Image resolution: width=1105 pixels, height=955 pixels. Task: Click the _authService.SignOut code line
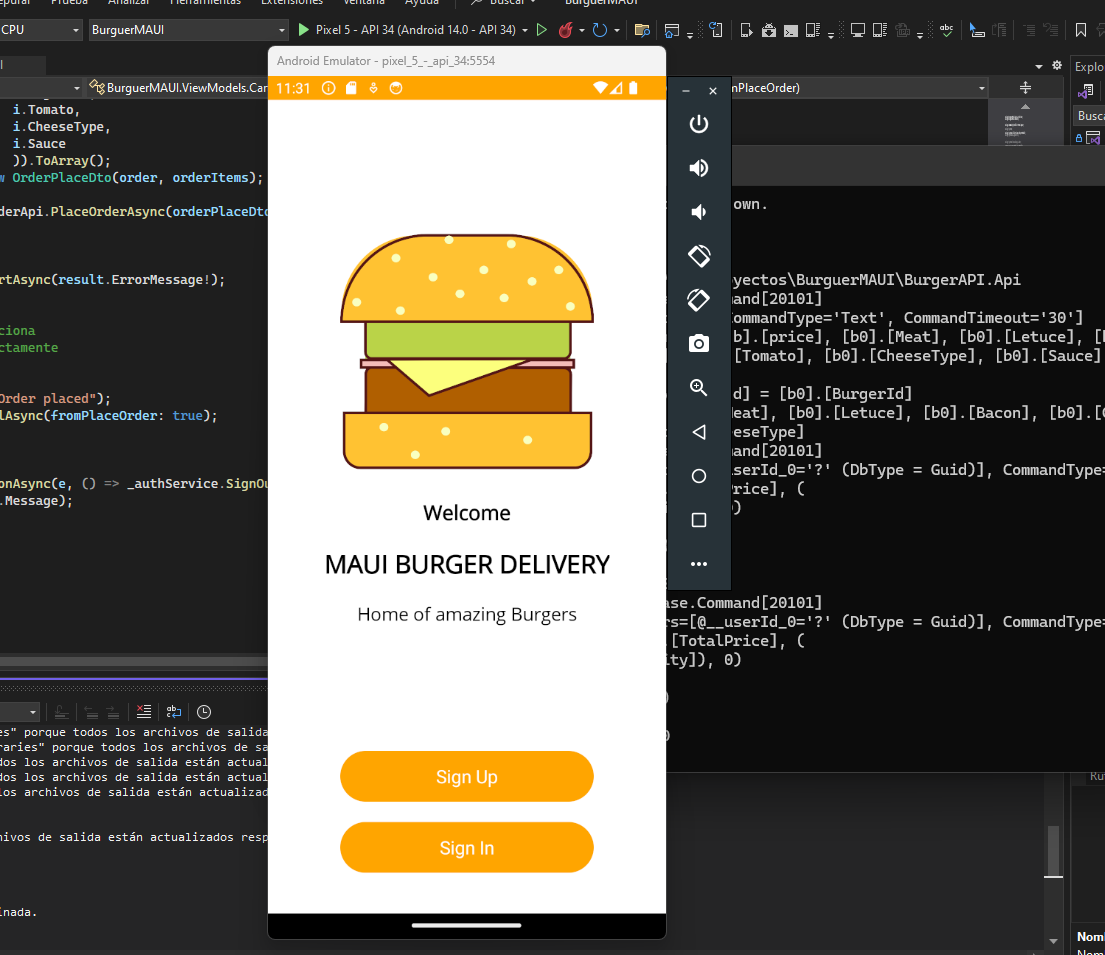[134, 483]
